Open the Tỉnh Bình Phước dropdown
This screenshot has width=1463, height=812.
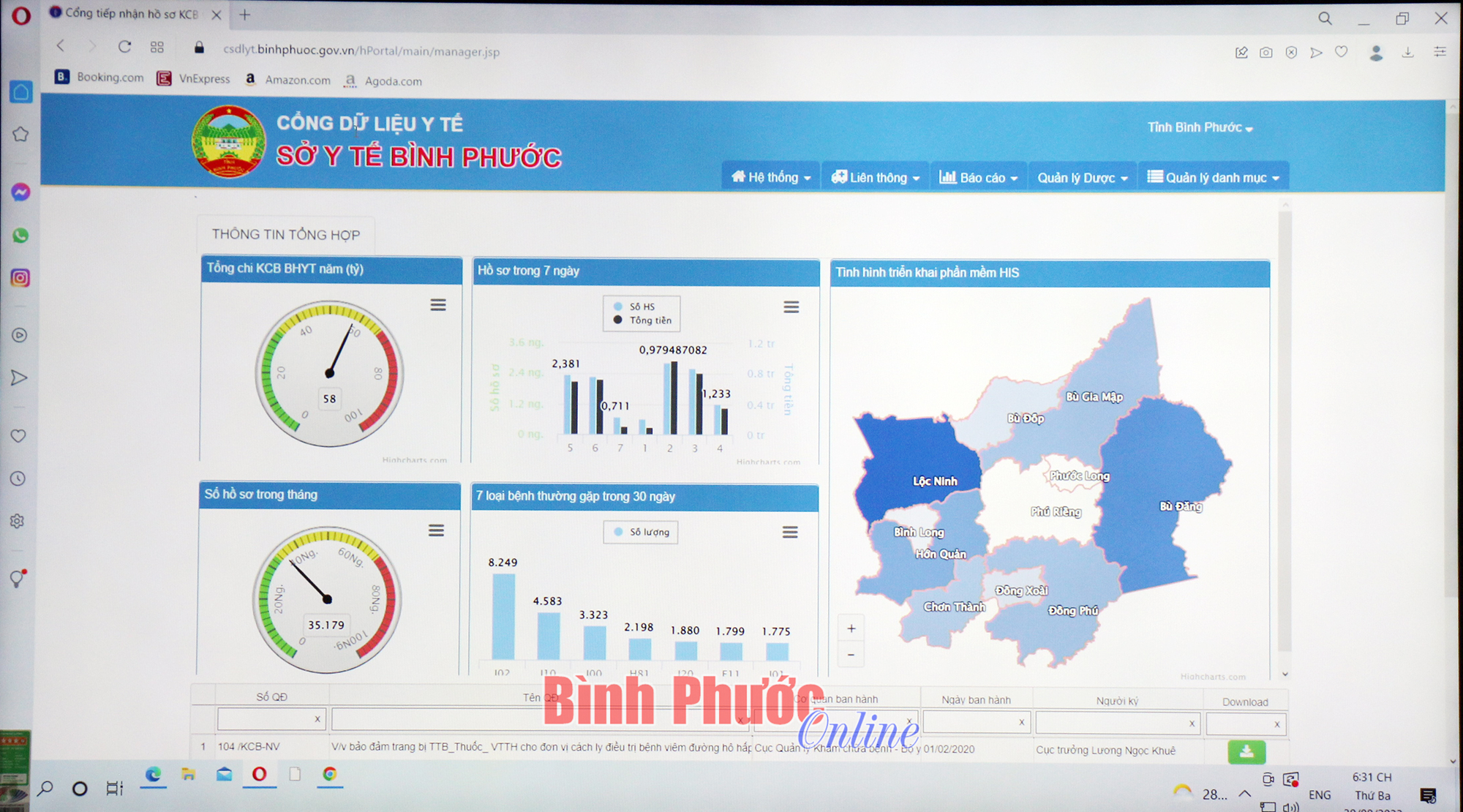point(1200,127)
